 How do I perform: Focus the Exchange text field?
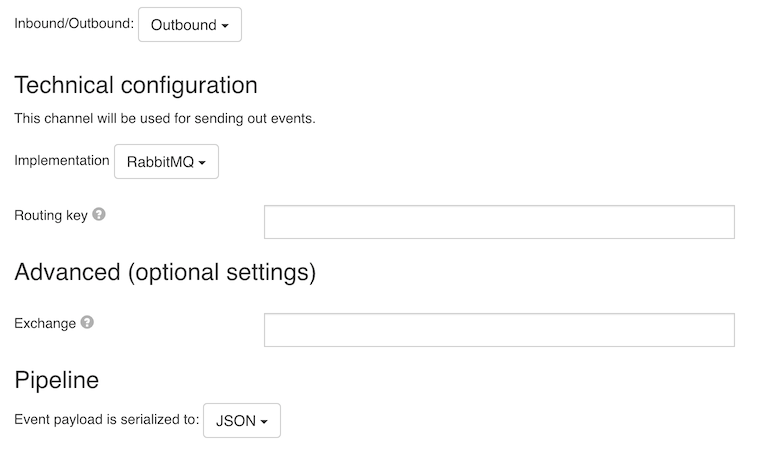(499, 330)
